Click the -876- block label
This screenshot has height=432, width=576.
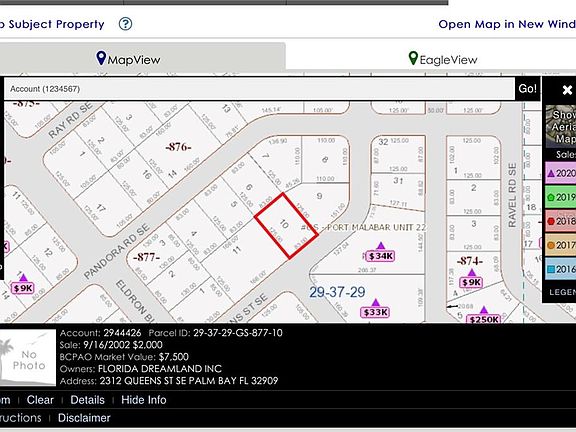[178, 147]
